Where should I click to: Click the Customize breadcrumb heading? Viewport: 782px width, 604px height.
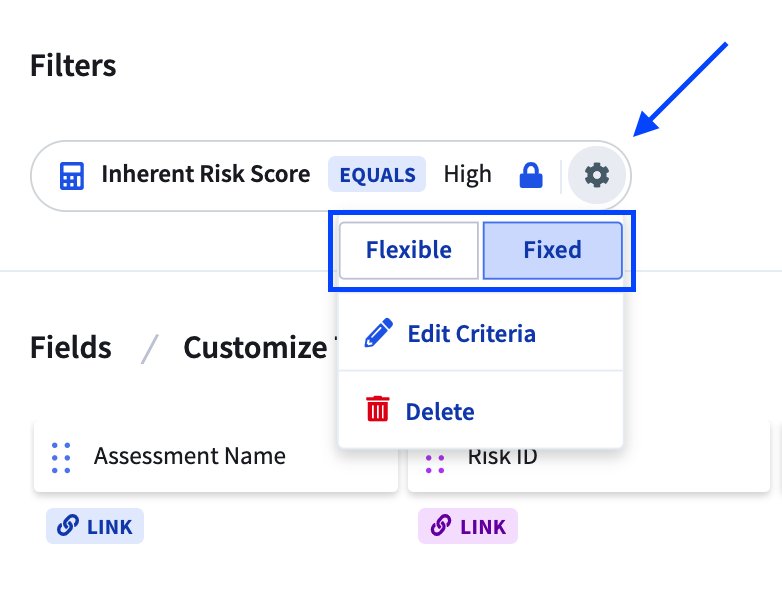[254, 348]
